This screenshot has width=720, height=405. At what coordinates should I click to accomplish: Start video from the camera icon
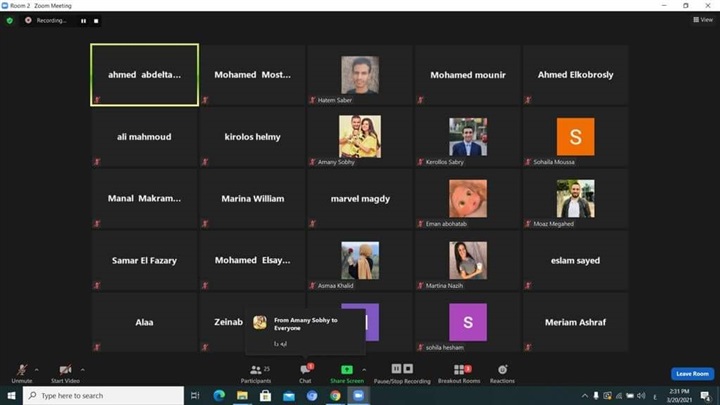click(65, 371)
